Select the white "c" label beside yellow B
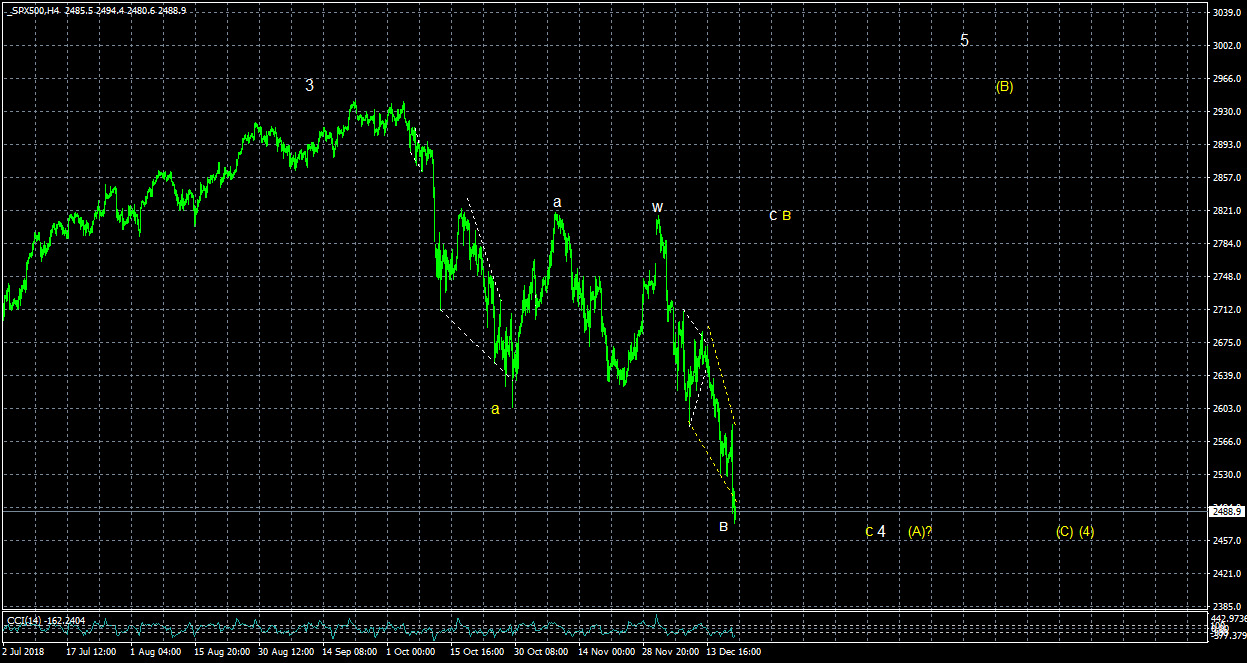The height and width of the screenshot is (663, 1247). [773, 215]
